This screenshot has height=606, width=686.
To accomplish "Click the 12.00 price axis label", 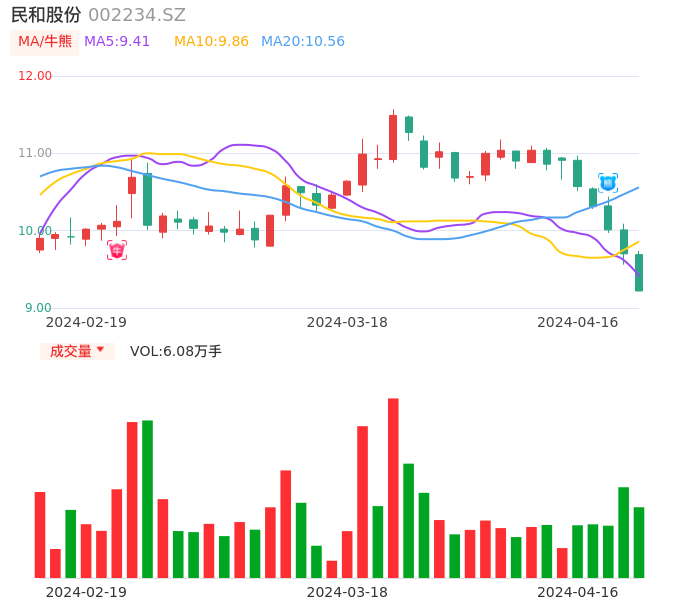I will (x=35, y=76).
